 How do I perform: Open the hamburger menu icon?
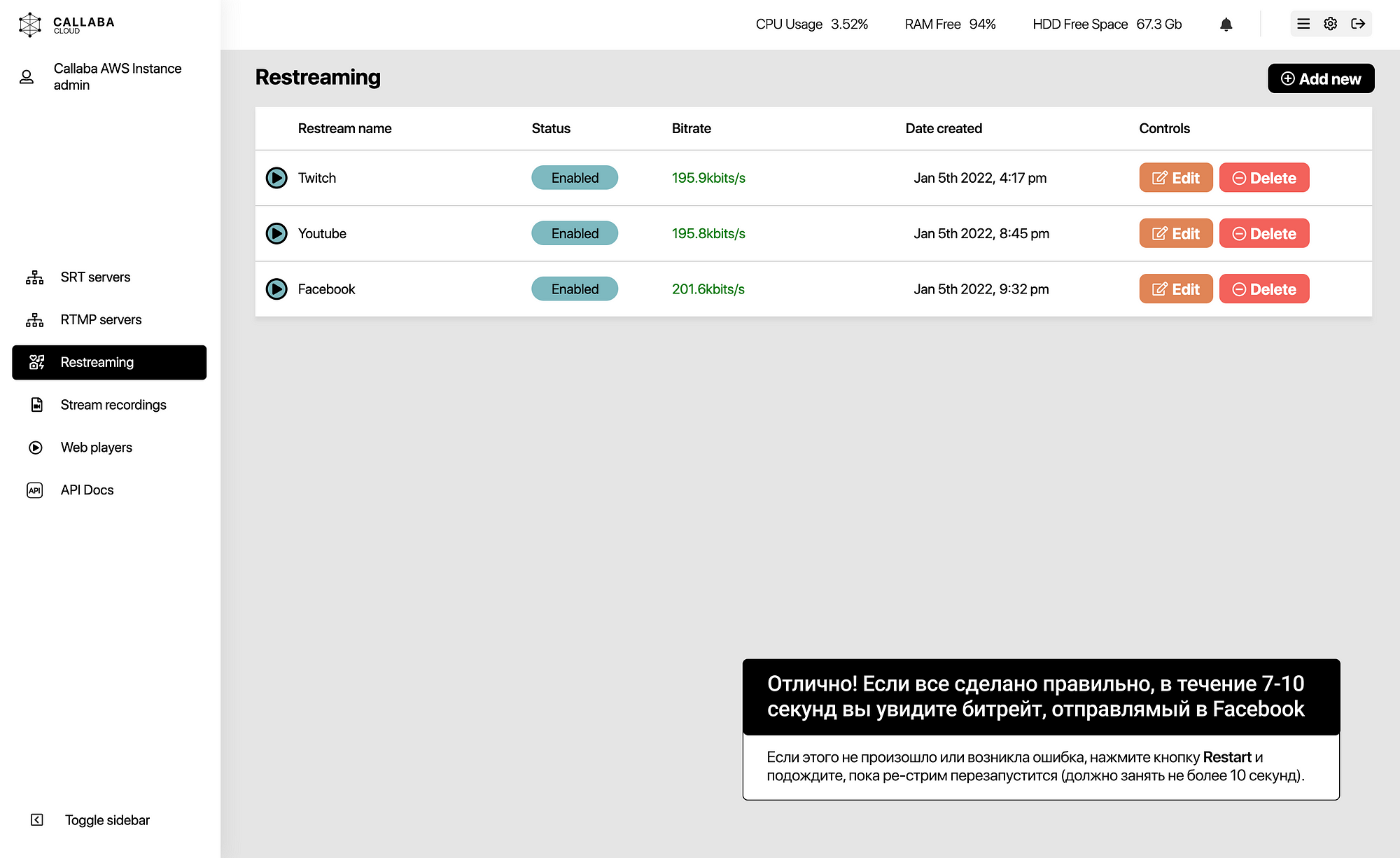pos(1303,24)
